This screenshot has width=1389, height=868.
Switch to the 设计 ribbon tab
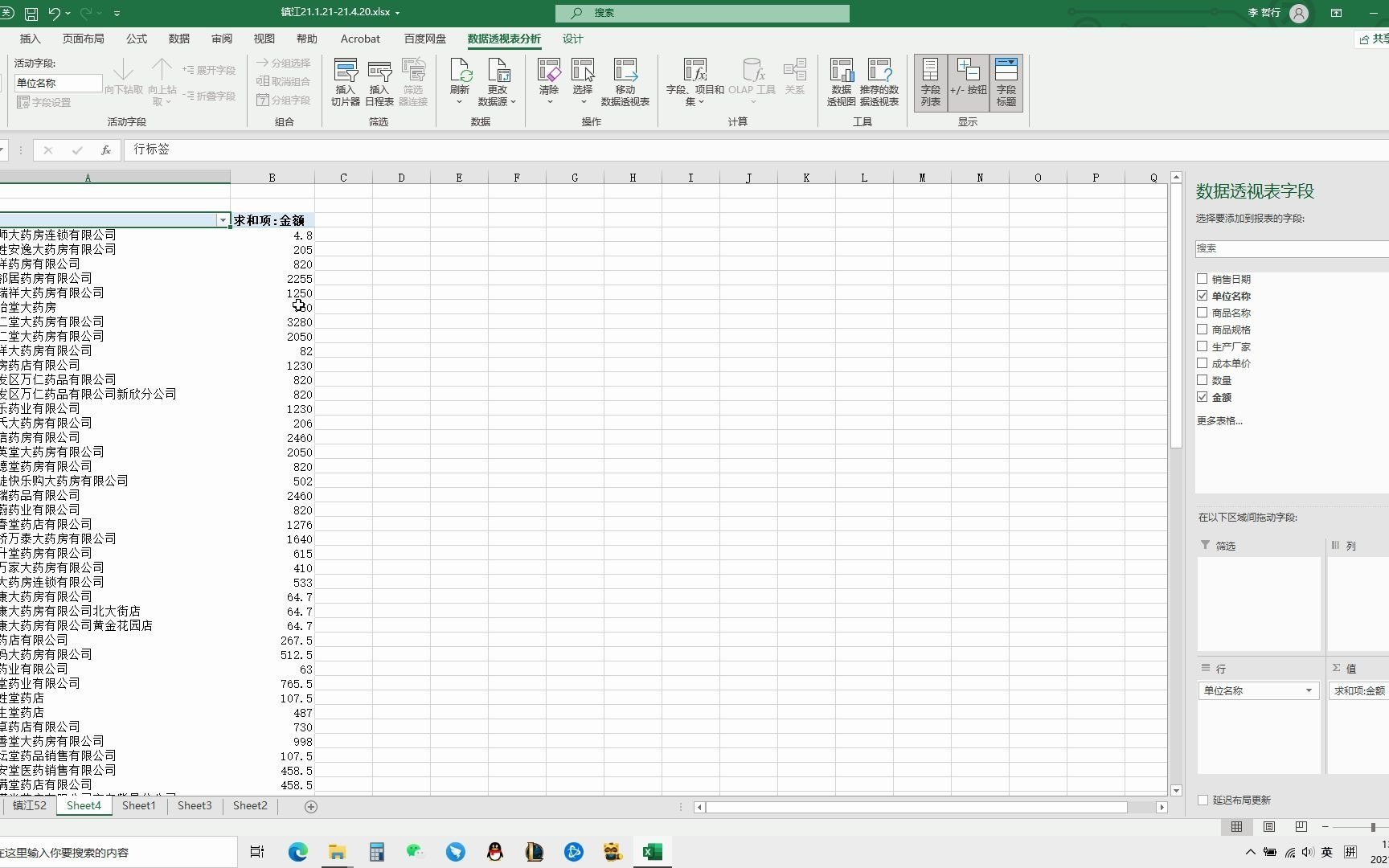572,39
